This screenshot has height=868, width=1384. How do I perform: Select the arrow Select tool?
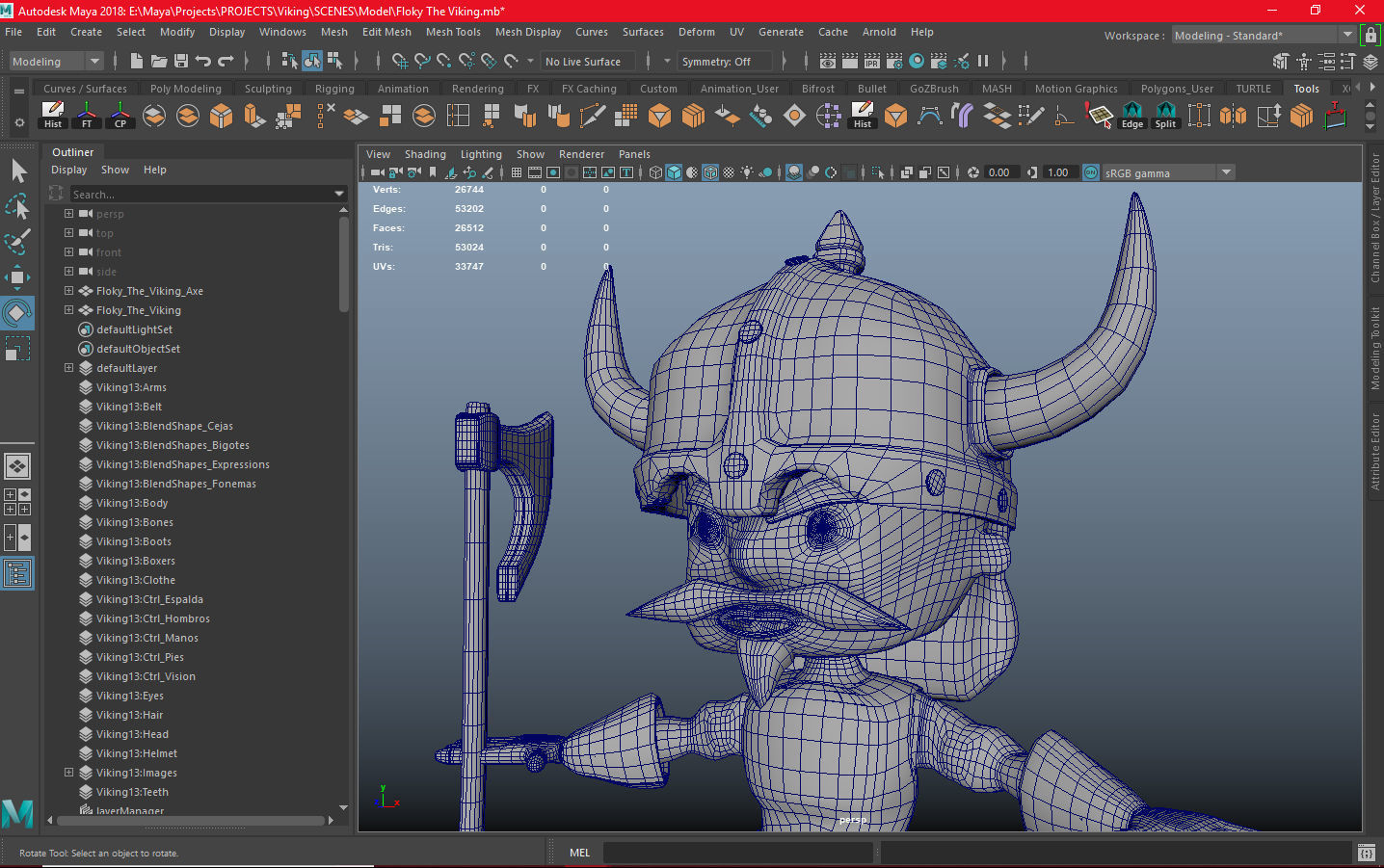coord(17,171)
